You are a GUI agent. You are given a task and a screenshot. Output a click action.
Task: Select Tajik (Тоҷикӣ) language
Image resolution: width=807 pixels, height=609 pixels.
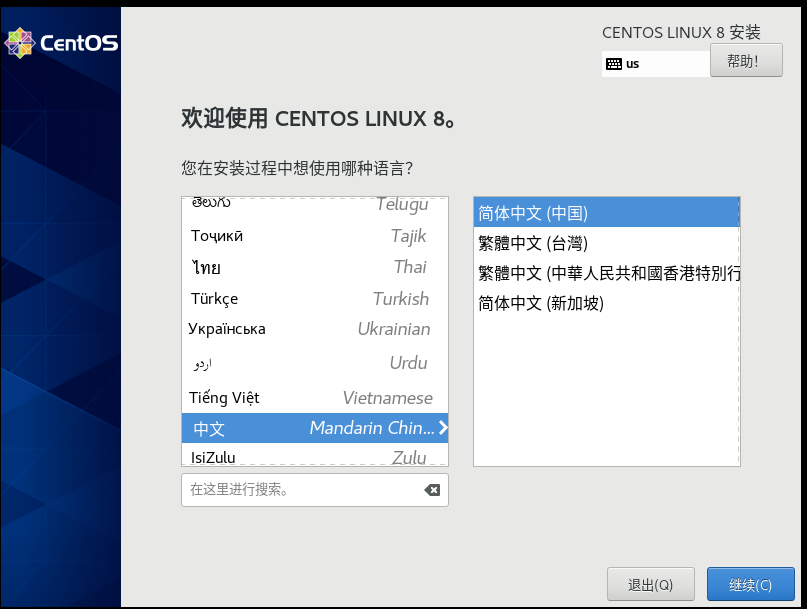point(315,236)
